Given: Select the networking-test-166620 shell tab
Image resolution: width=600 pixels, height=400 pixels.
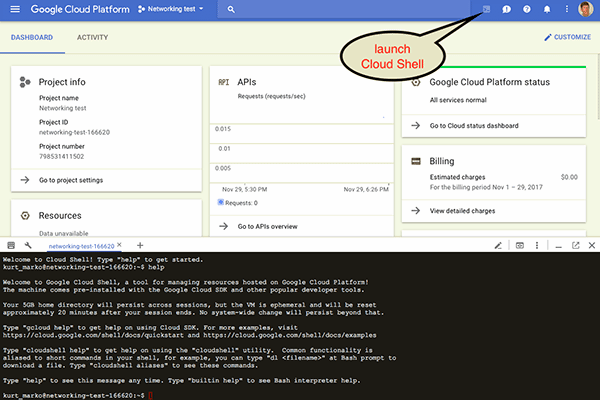Looking at the screenshot, I should [81, 246].
